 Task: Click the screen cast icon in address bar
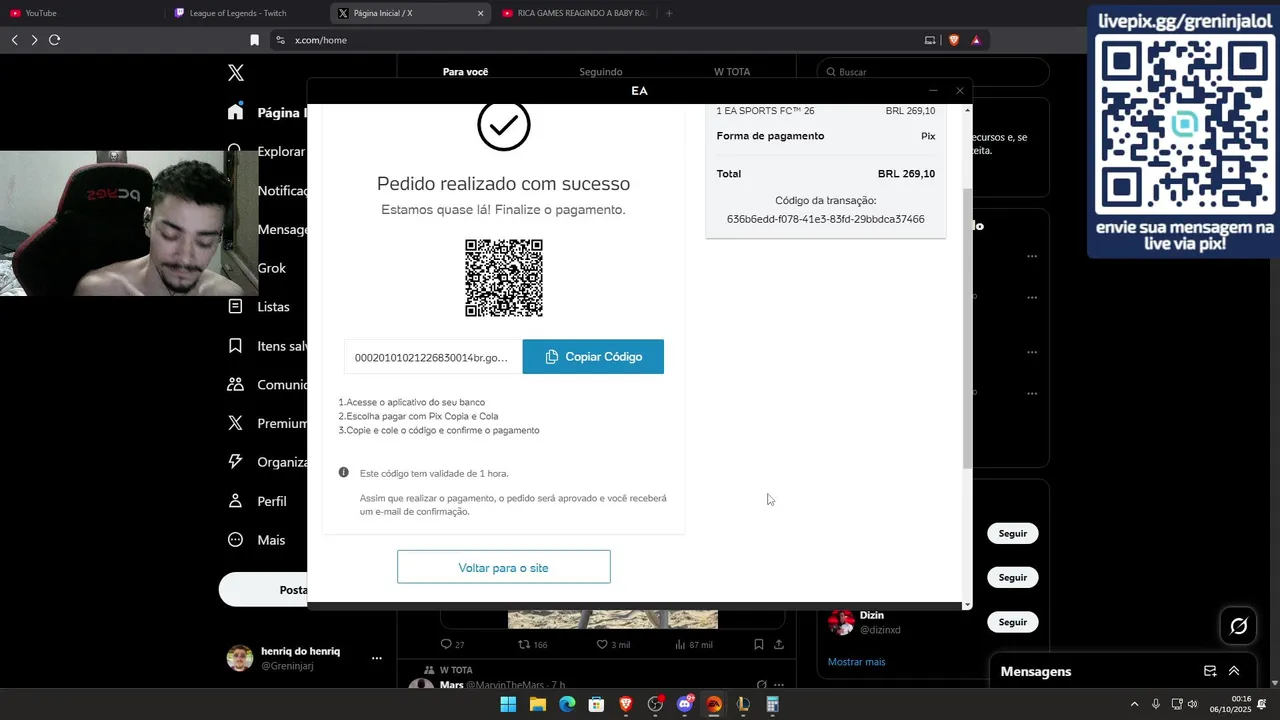[930, 40]
